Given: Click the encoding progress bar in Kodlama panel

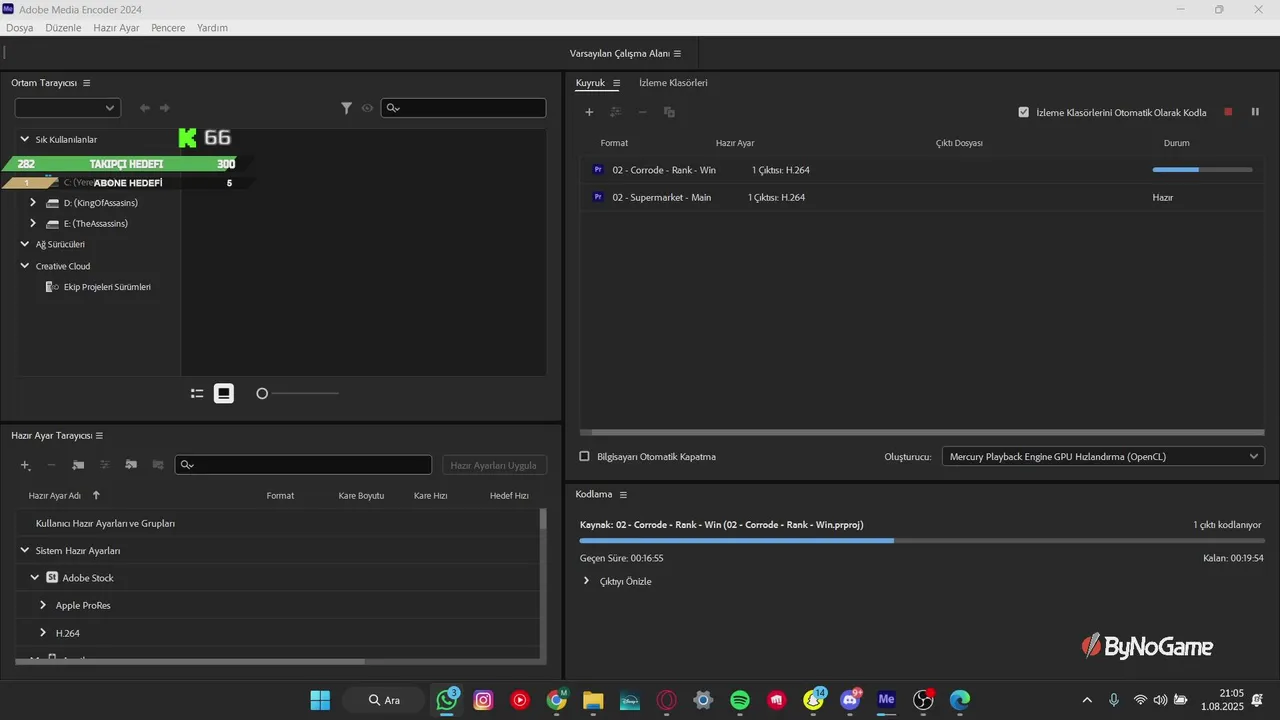Looking at the screenshot, I should pyautogui.click(x=922, y=541).
